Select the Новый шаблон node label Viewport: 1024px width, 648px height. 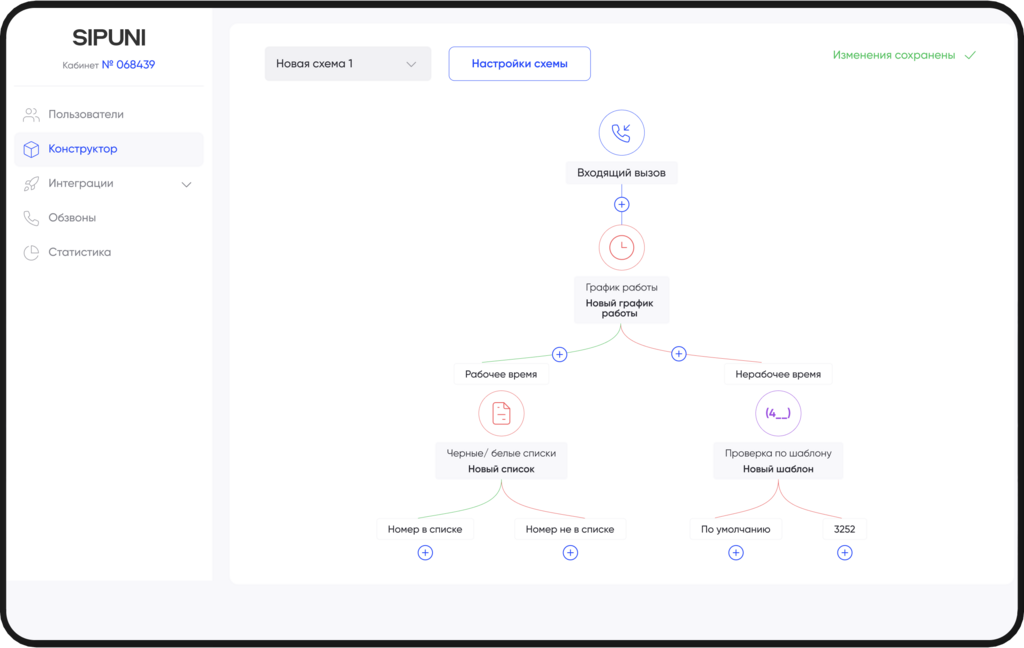click(x=778, y=469)
